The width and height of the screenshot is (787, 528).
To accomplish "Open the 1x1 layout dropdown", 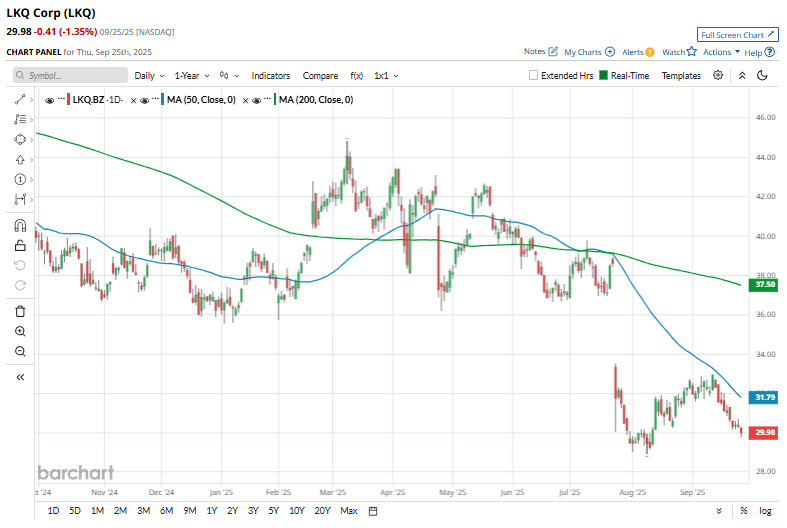I will click(x=386, y=75).
